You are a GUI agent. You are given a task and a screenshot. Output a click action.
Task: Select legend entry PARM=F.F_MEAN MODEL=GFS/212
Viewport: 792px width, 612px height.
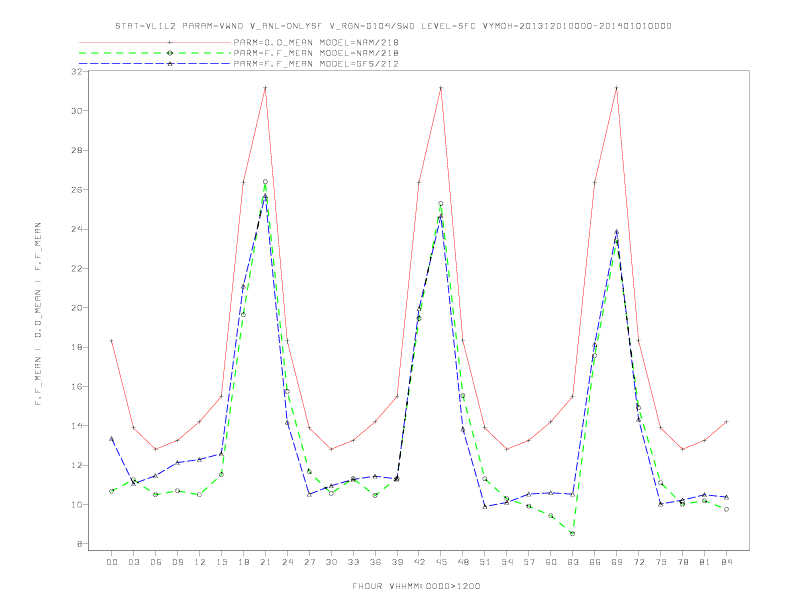[x=316, y=64]
